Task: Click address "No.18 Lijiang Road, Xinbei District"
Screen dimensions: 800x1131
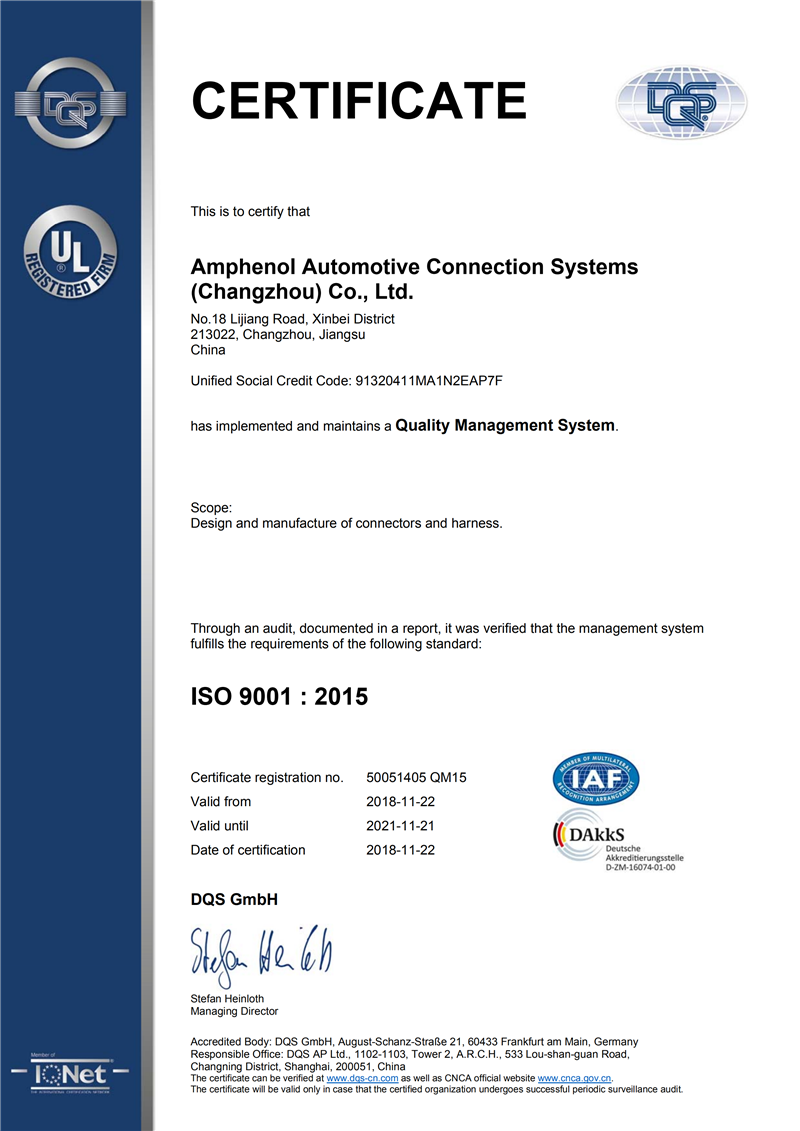Action: click(x=292, y=319)
